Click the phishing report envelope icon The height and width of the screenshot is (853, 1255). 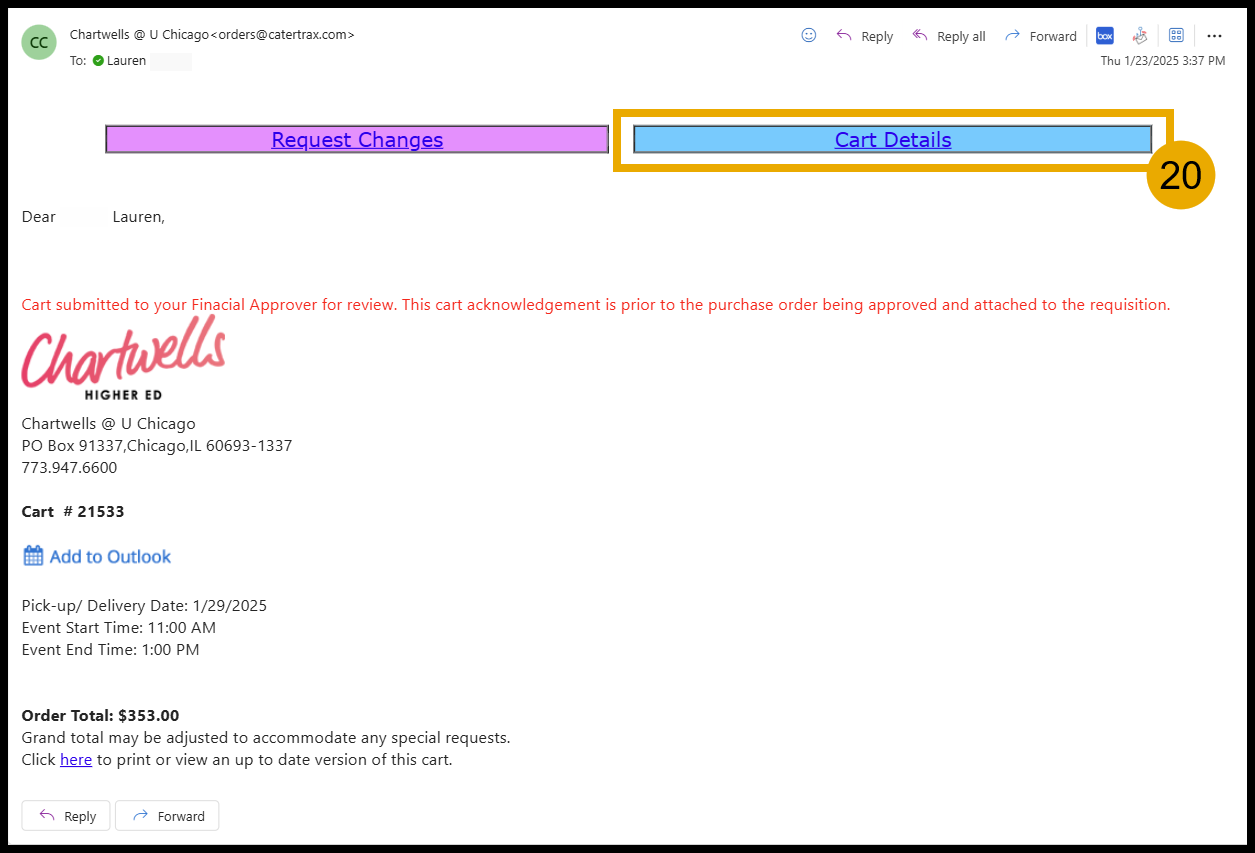coord(1139,35)
